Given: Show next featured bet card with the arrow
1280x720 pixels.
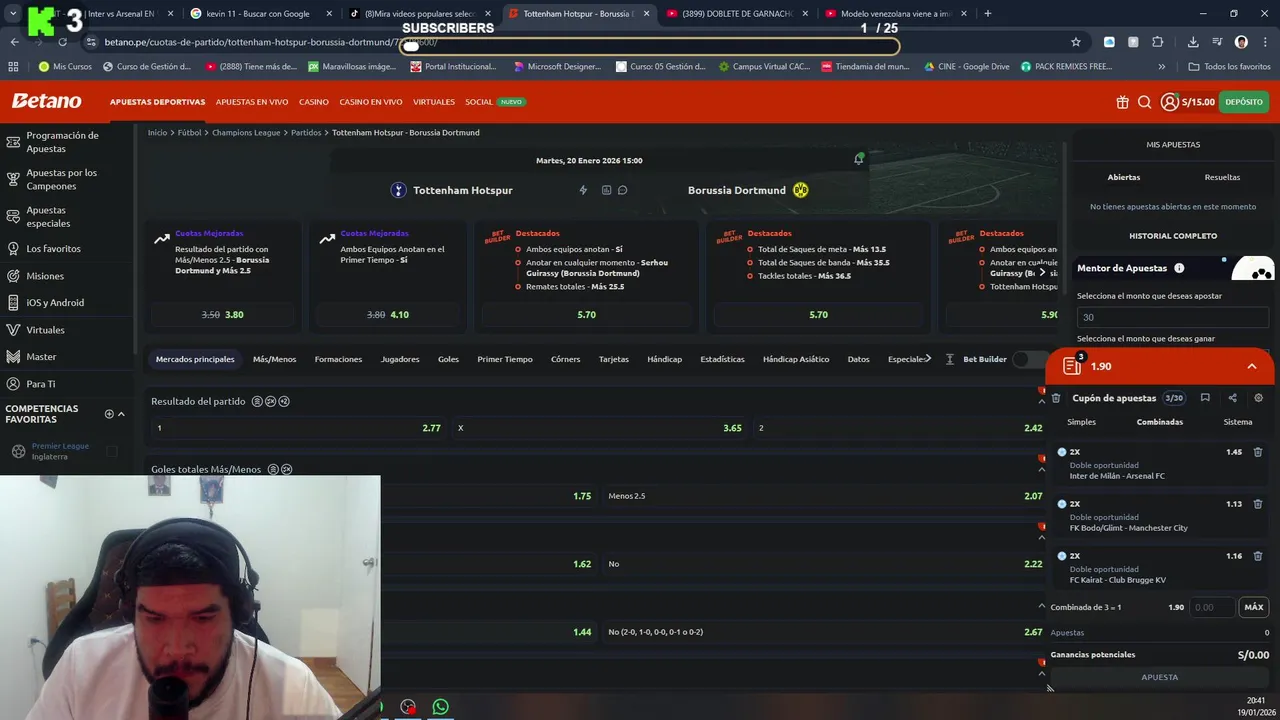Looking at the screenshot, I should click(1042, 272).
